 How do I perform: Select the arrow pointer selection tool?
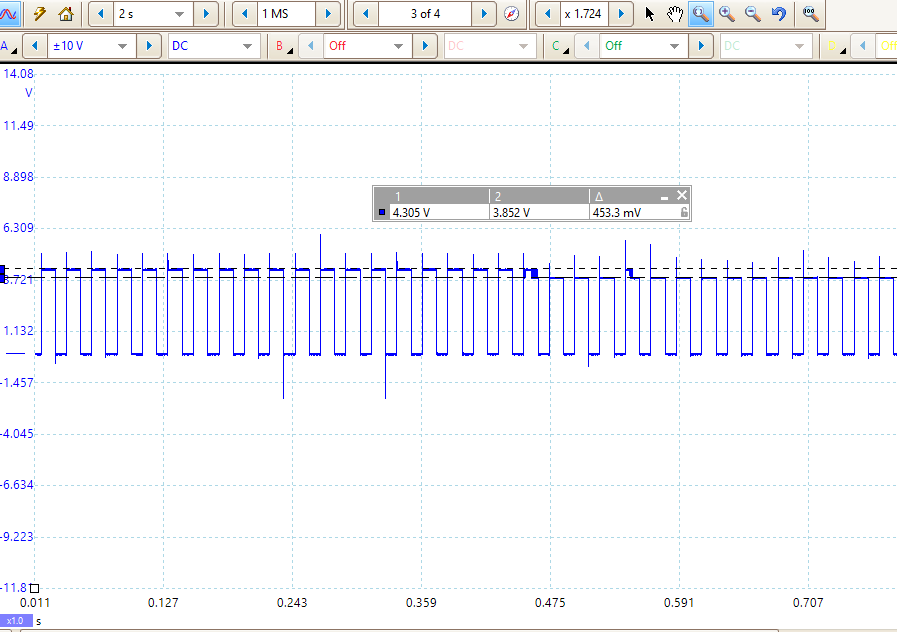tap(650, 14)
